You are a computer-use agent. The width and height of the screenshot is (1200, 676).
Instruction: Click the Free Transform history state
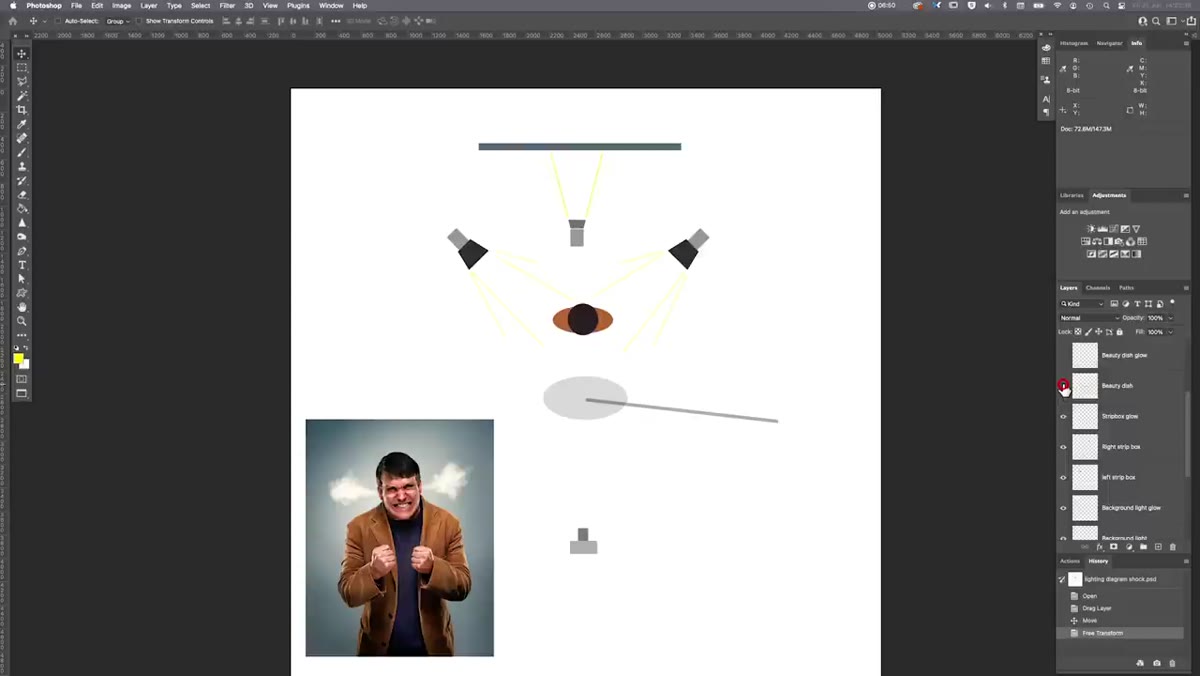coord(1120,633)
